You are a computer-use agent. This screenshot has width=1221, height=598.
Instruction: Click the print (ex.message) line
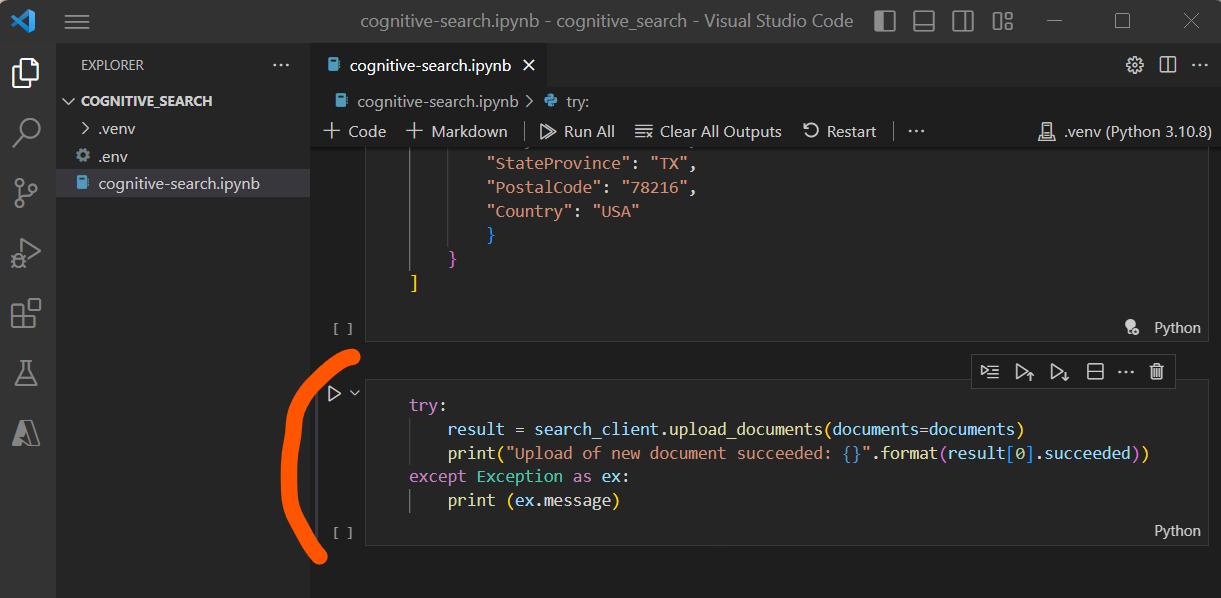click(x=534, y=501)
